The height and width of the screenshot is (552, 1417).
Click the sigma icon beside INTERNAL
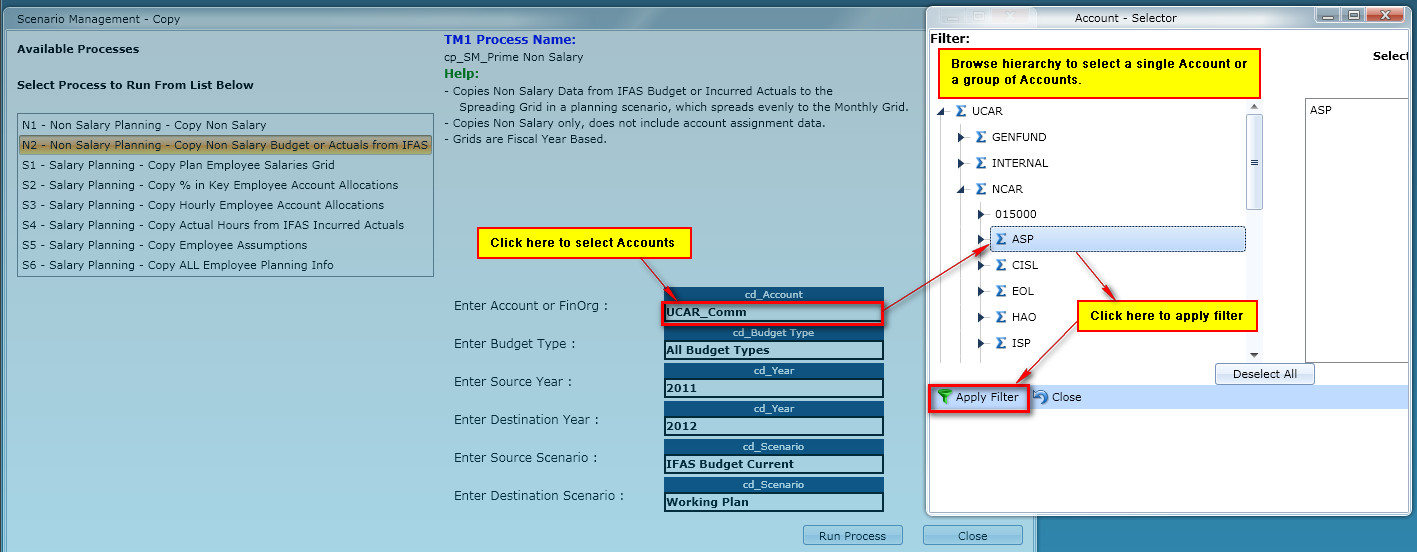point(981,163)
